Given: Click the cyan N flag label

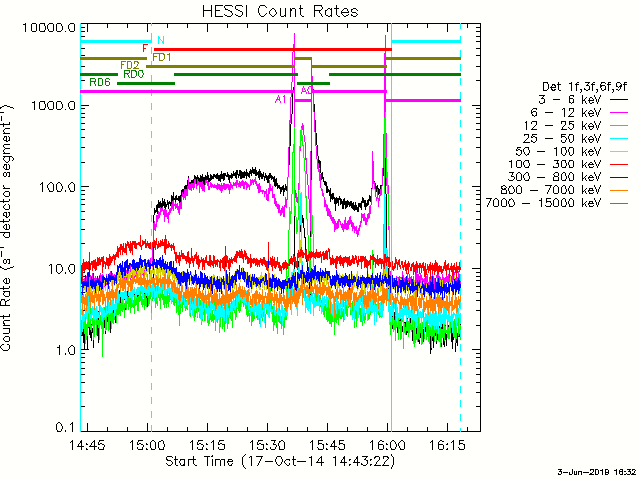Looking at the screenshot, I should click(x=161, y=40).
